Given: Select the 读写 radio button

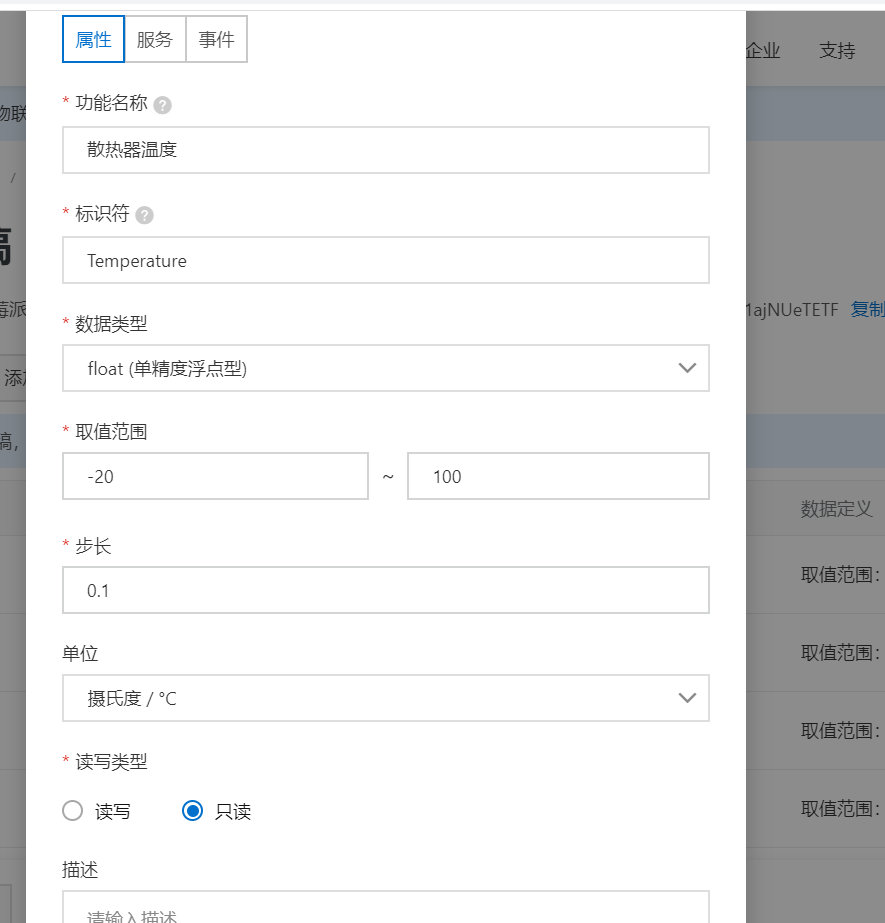Looking at the screenshot, I should tap(72, 810).
